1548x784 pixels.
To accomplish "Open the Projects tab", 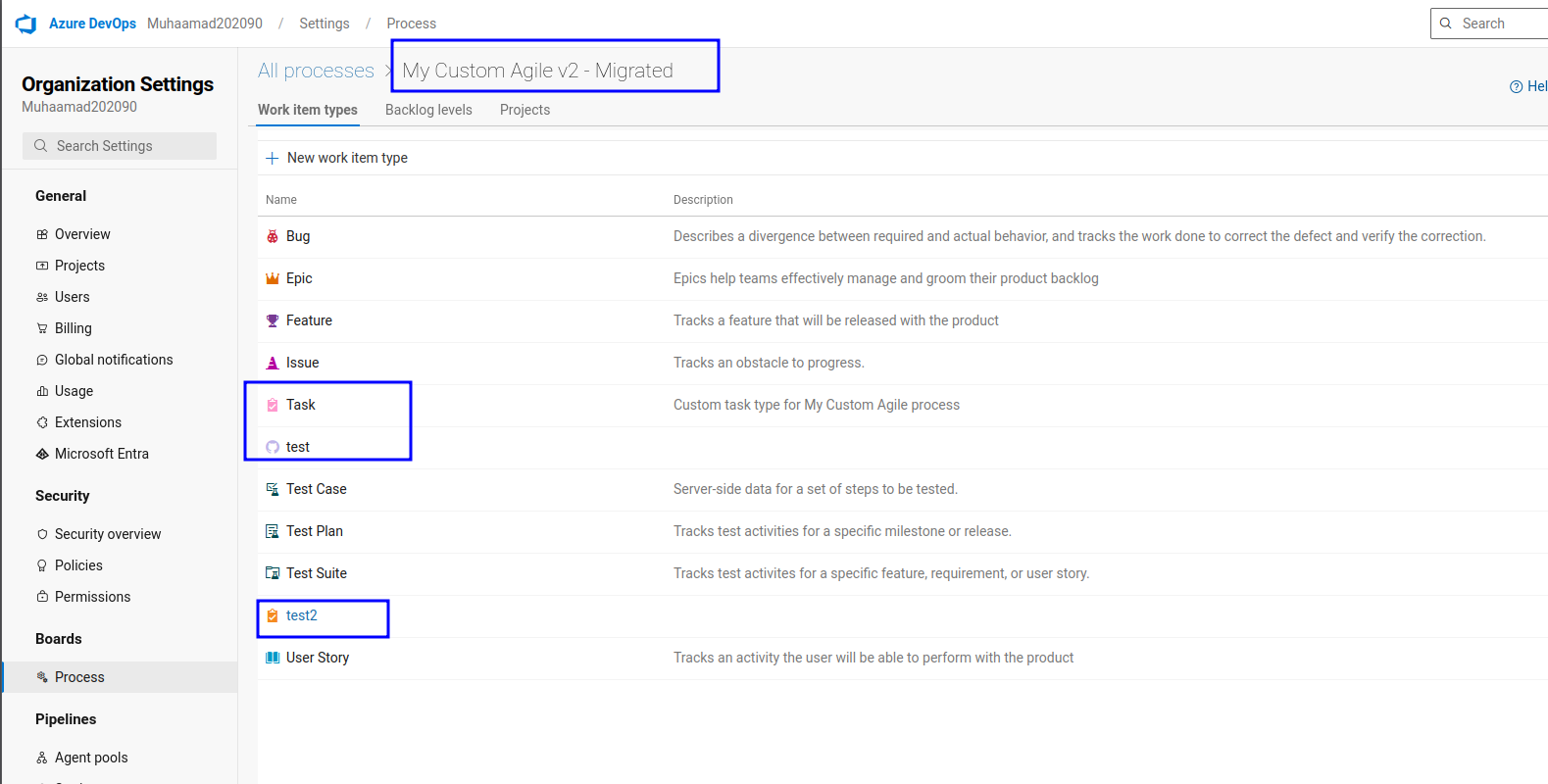I will (524, 110).
